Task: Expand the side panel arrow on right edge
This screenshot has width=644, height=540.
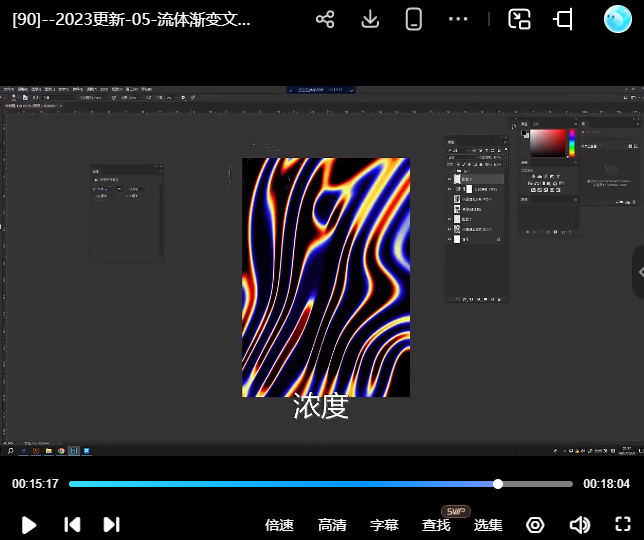Action: [x=638, y=272]
